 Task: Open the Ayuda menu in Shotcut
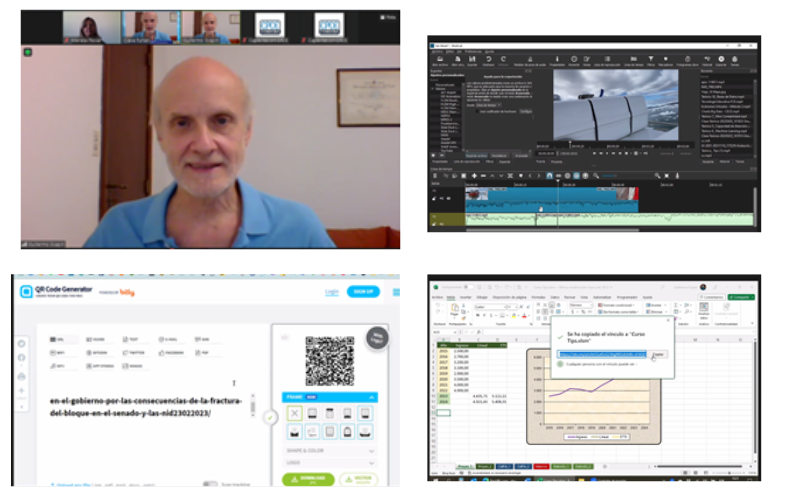point(490,52)
